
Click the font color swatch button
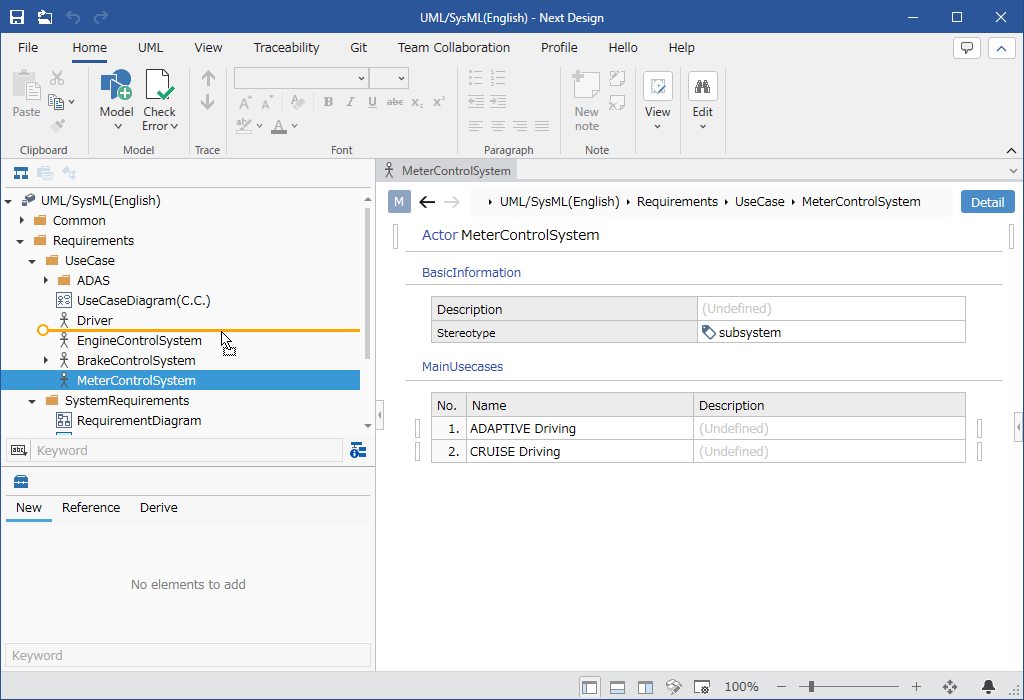click(x=279, y=125)
